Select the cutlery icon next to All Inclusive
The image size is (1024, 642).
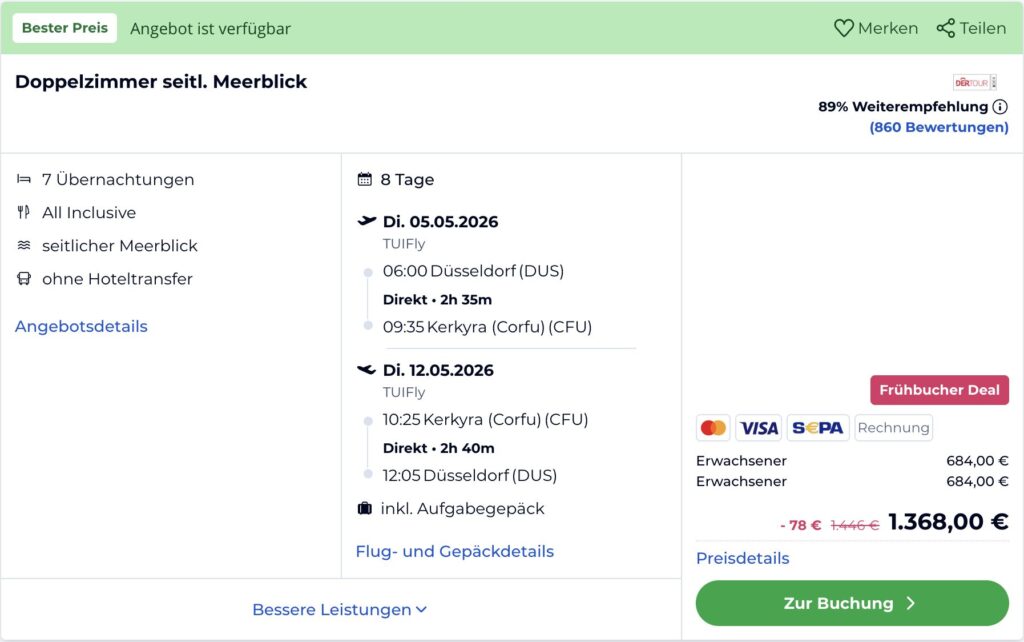click(24, 212)
